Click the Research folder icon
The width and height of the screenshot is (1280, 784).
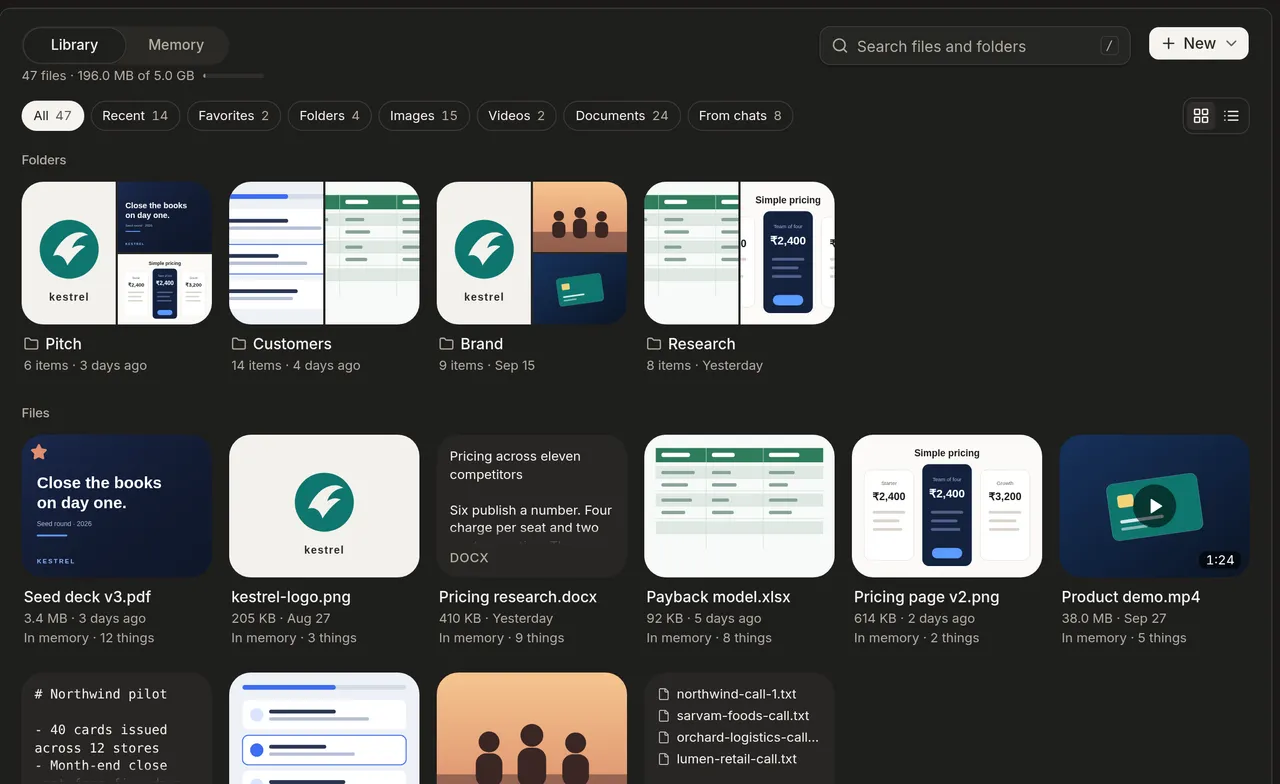[655, 344]
